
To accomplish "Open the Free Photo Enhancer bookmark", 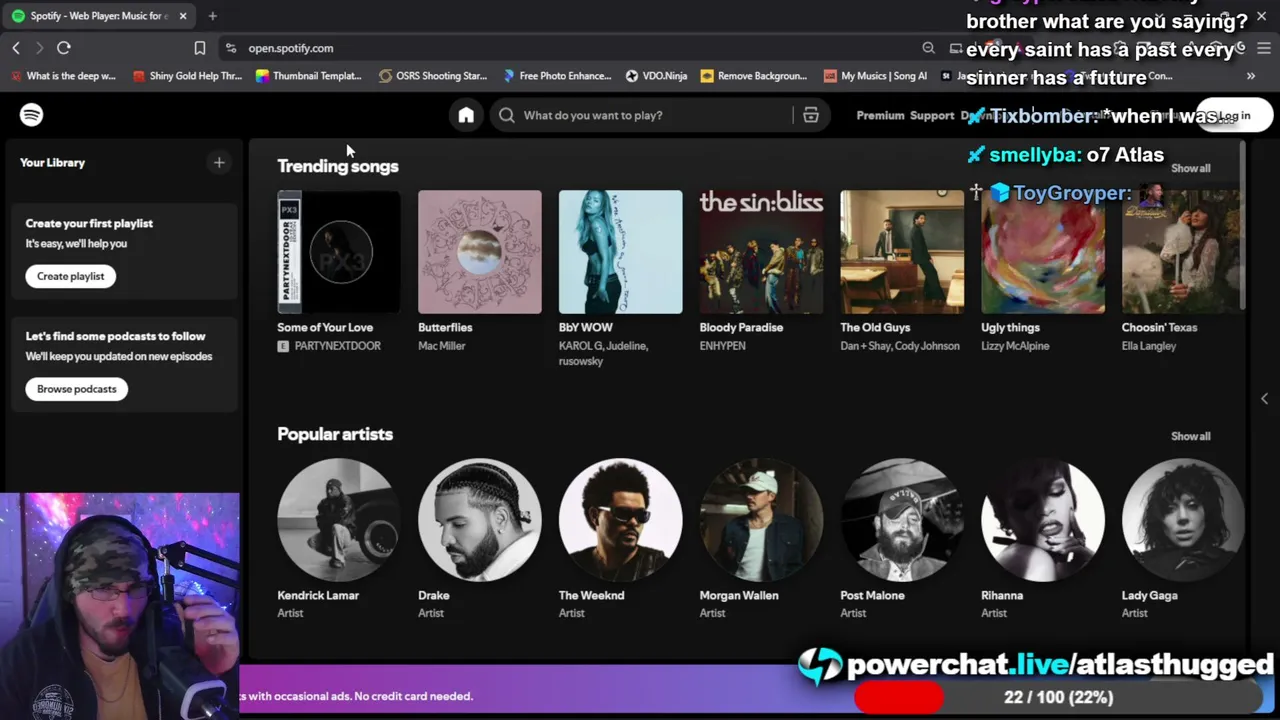I will (557, 76).
